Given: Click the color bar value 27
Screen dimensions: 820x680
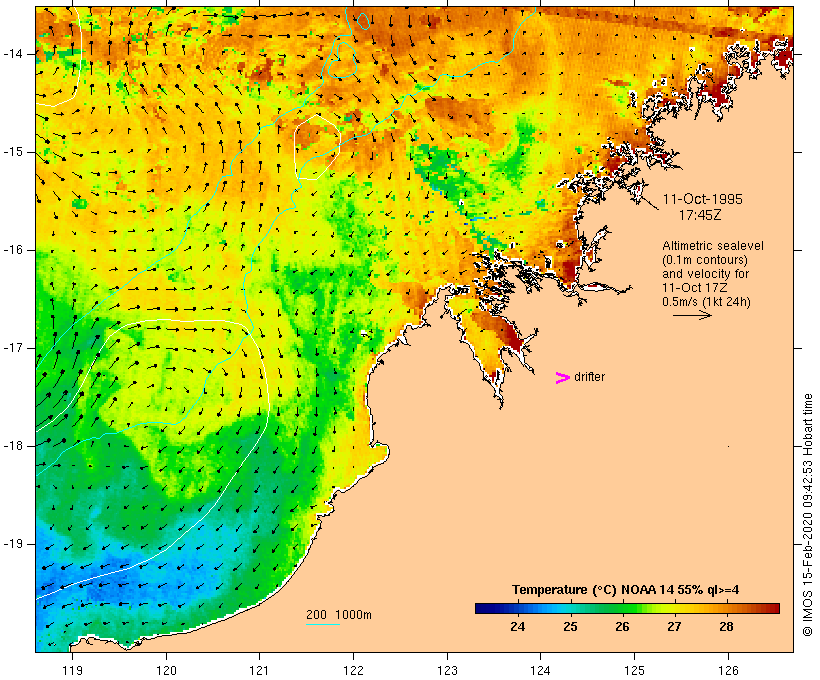Looking at the screenshot, I should [x=674, y=626].
